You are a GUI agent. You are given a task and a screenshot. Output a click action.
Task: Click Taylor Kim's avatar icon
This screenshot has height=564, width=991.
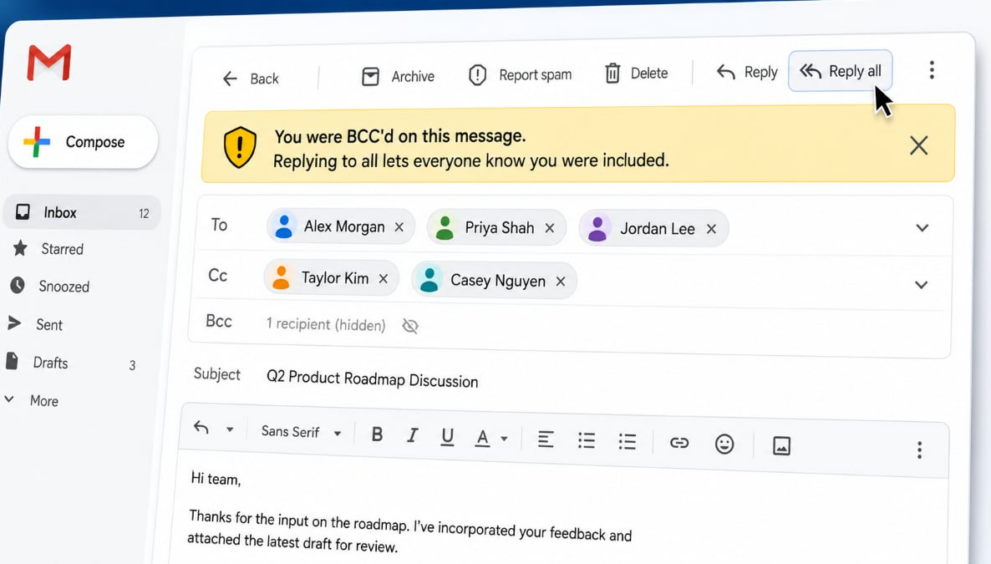point(281,277)
